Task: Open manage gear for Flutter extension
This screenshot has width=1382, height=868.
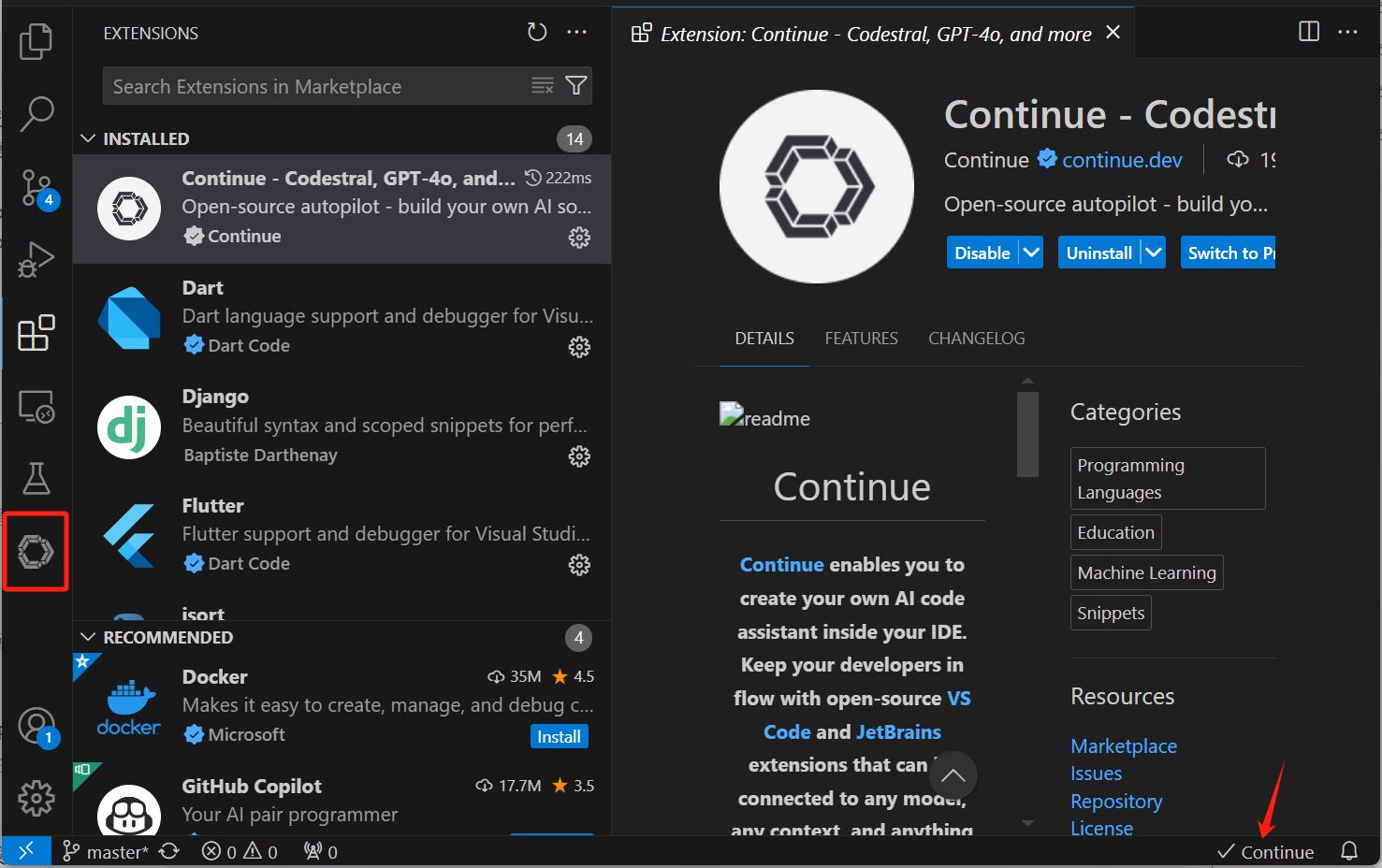Action: point(579,565)
